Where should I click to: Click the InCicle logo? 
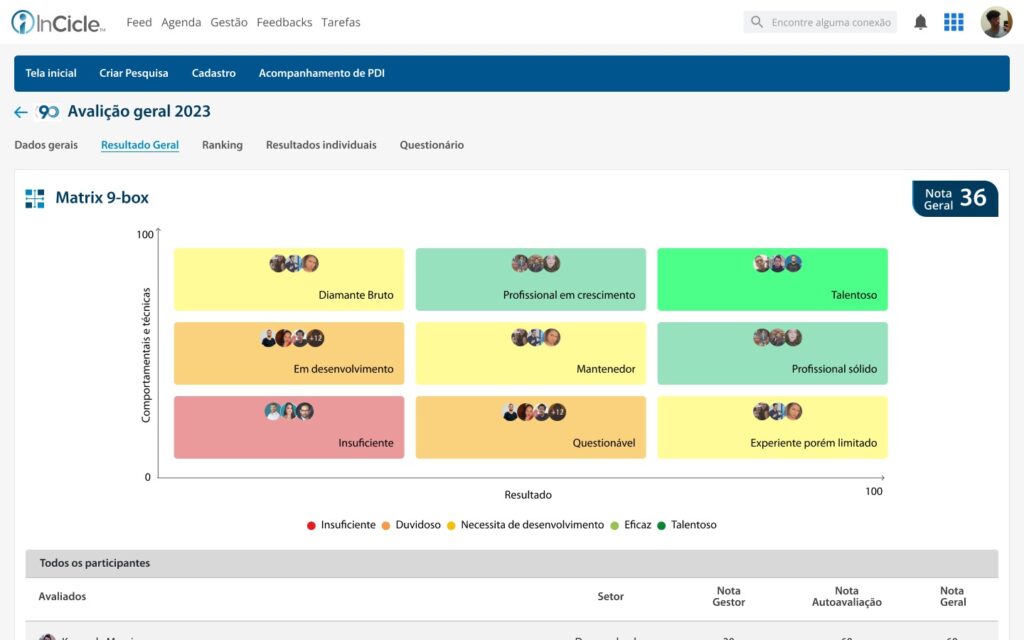[x=57, y=22]
